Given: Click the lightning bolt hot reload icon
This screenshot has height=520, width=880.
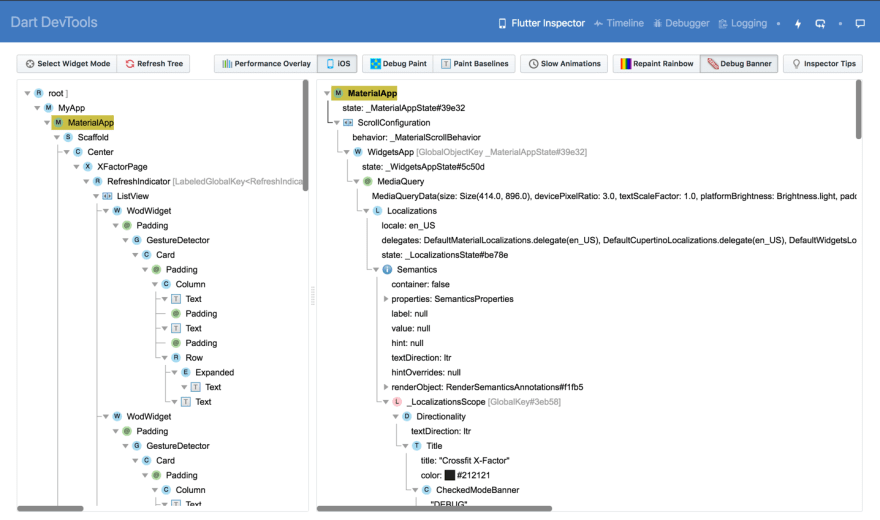Looking at the screenshot, I should pyautogui.click(x=798, y=24).
